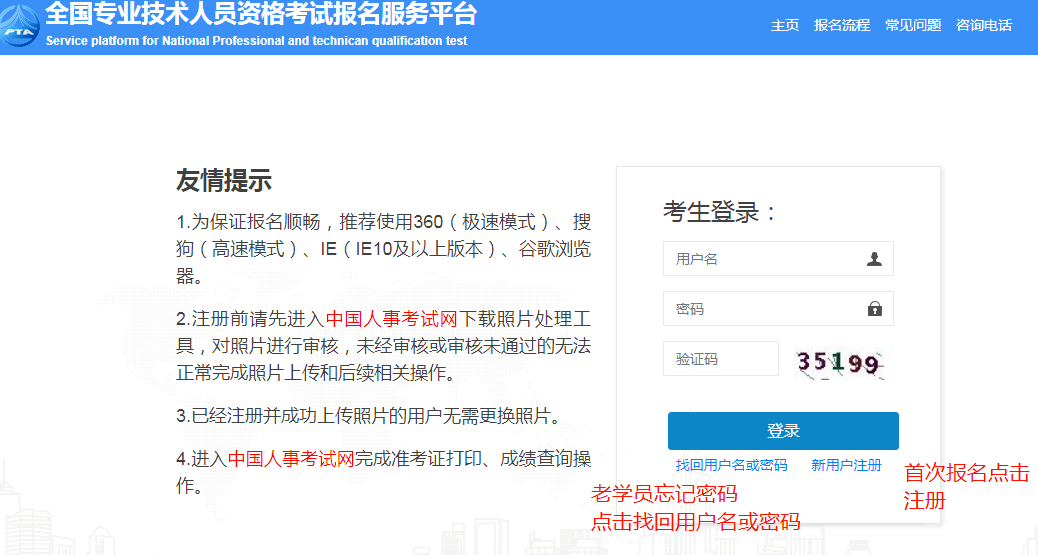1038x555 pixels.
Task: Click the English platform subtitle text
Action: (256, 41)
